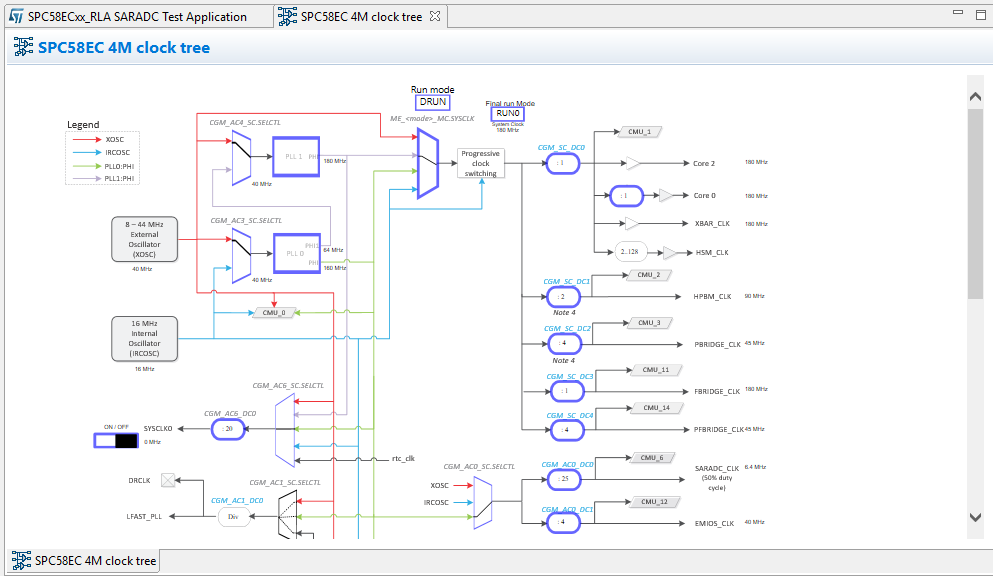
Task: Edit the CGM_SC_DC1 divider for HPBM_CLK
Action: [562, 296]
